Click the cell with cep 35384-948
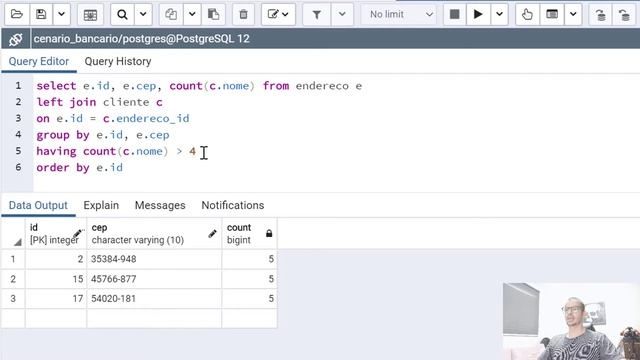 (154, 259)
